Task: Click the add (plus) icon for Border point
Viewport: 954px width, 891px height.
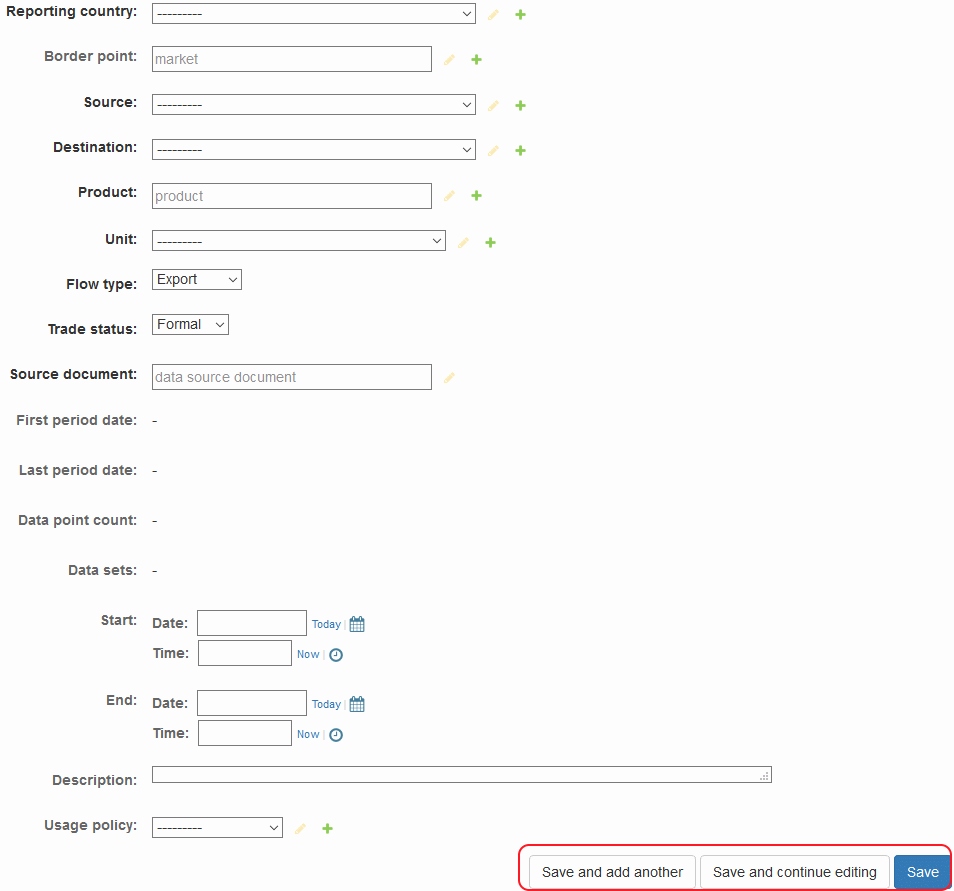Action: 476,60
